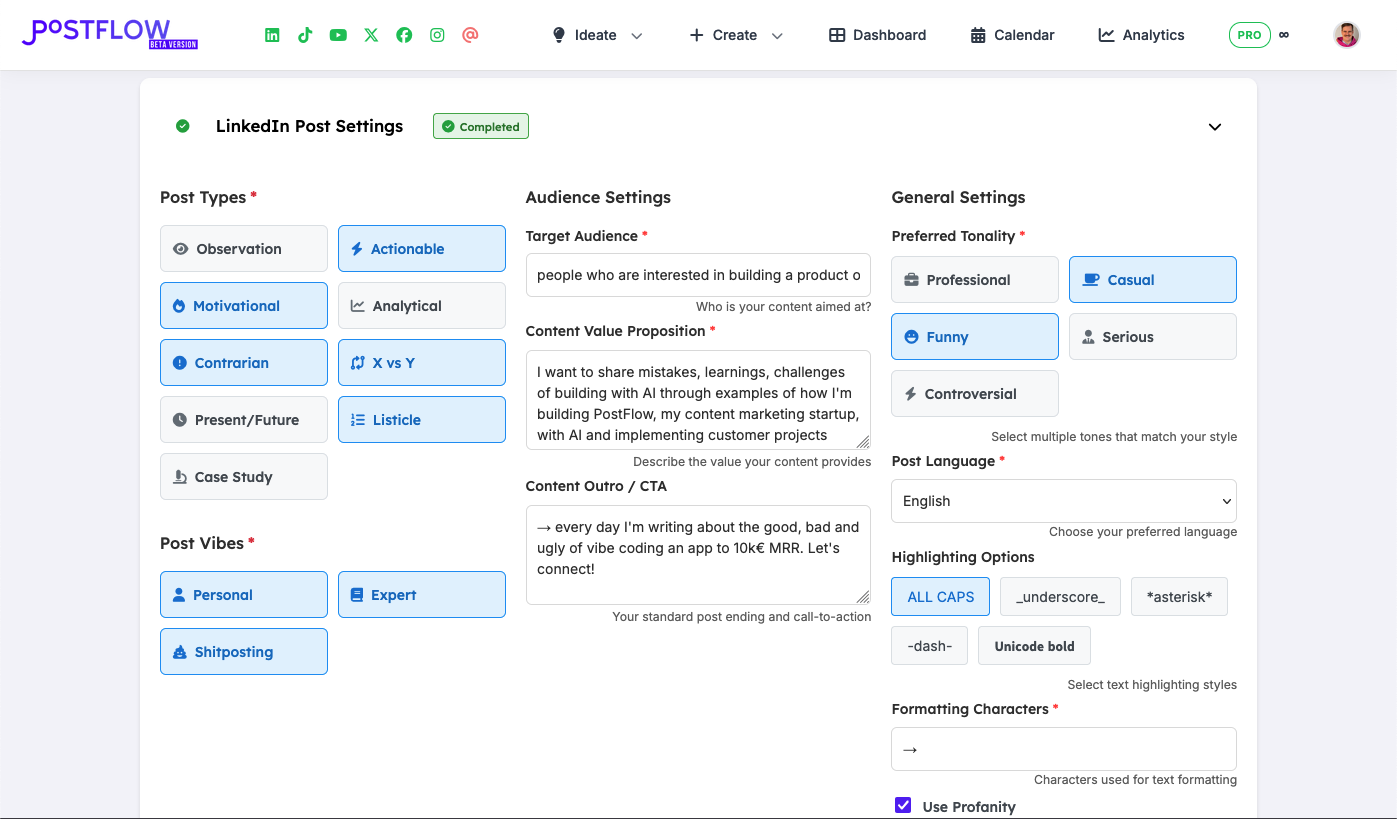Open the Dashboard page

(x=877, y=35)
